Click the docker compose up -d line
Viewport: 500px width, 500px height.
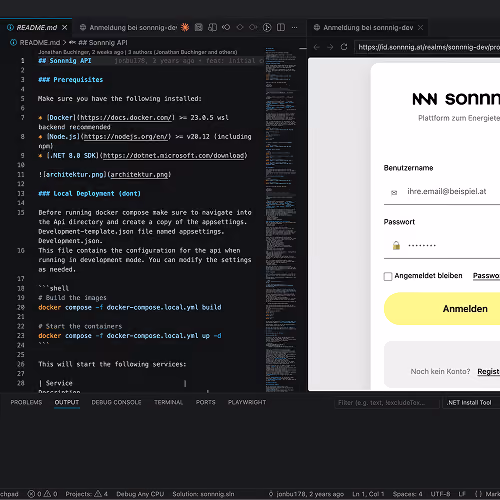tap(130, 336)
